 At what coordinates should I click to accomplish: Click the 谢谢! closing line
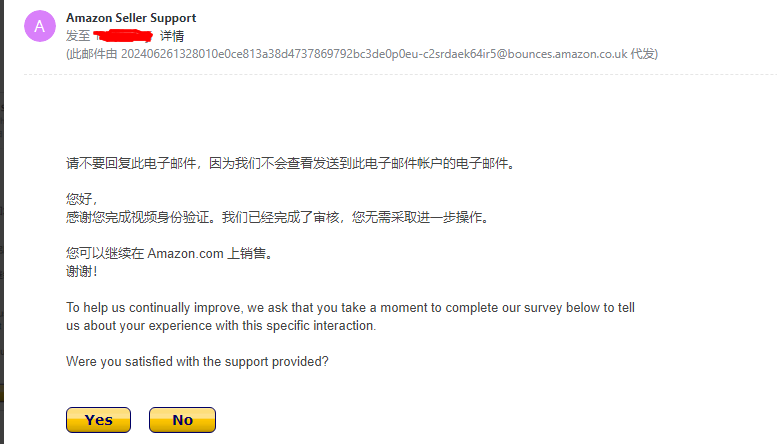[82, 271]
